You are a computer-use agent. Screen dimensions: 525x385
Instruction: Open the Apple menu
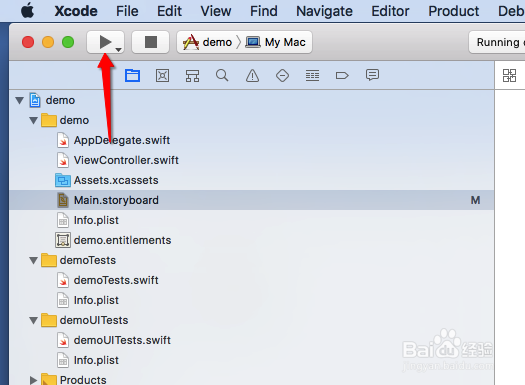point(27,11)
